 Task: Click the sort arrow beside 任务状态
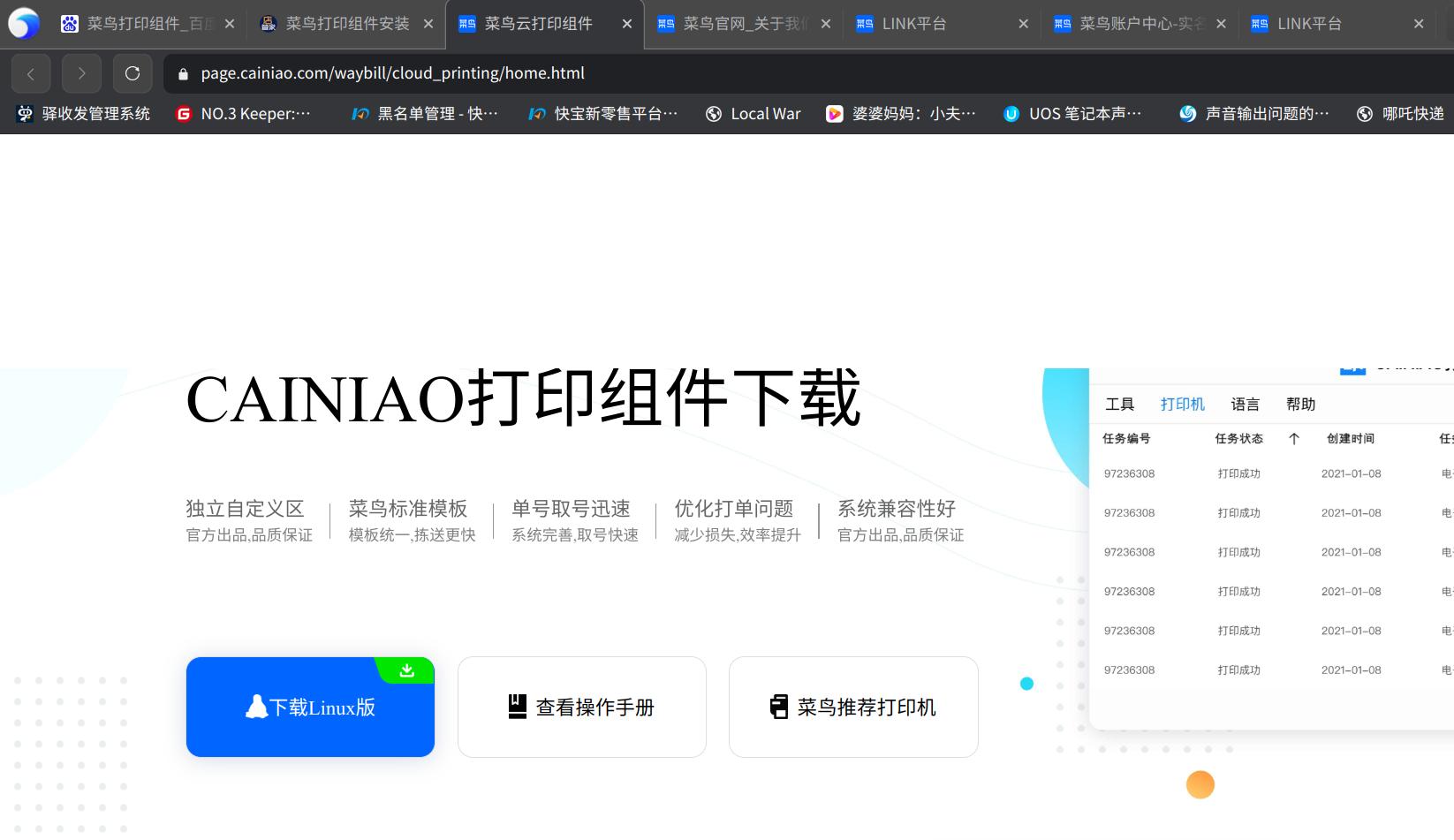coord(1294,439)
